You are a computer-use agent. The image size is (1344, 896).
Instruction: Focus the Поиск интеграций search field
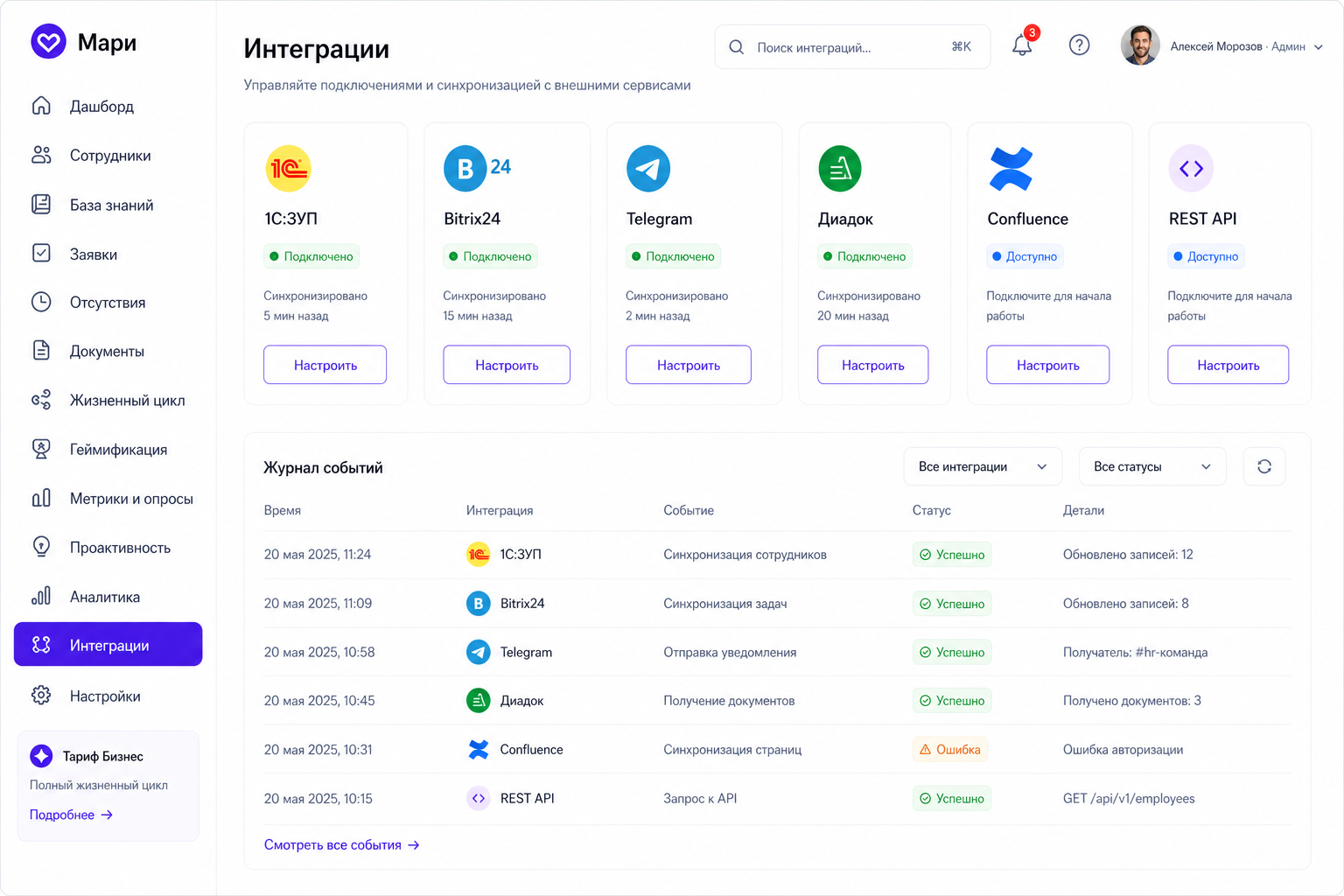pyautogui.click(x=852, y=47)
